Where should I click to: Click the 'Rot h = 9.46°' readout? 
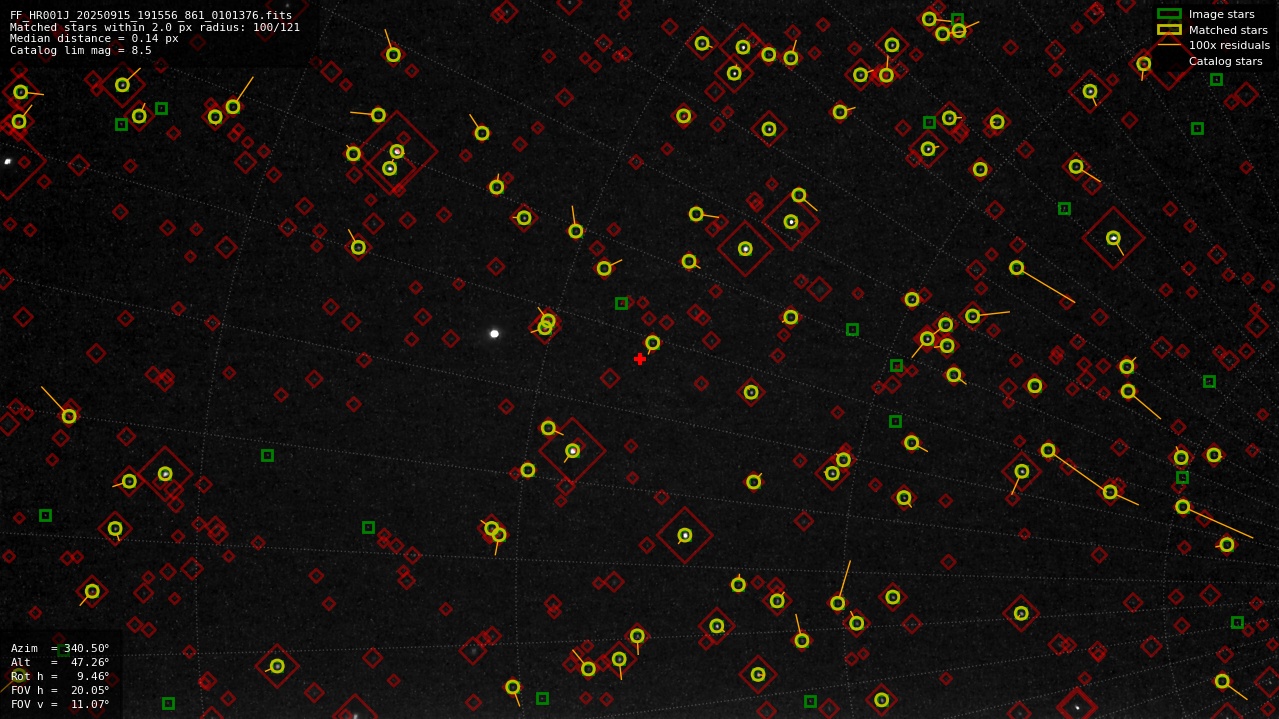[x=60, y=676]
